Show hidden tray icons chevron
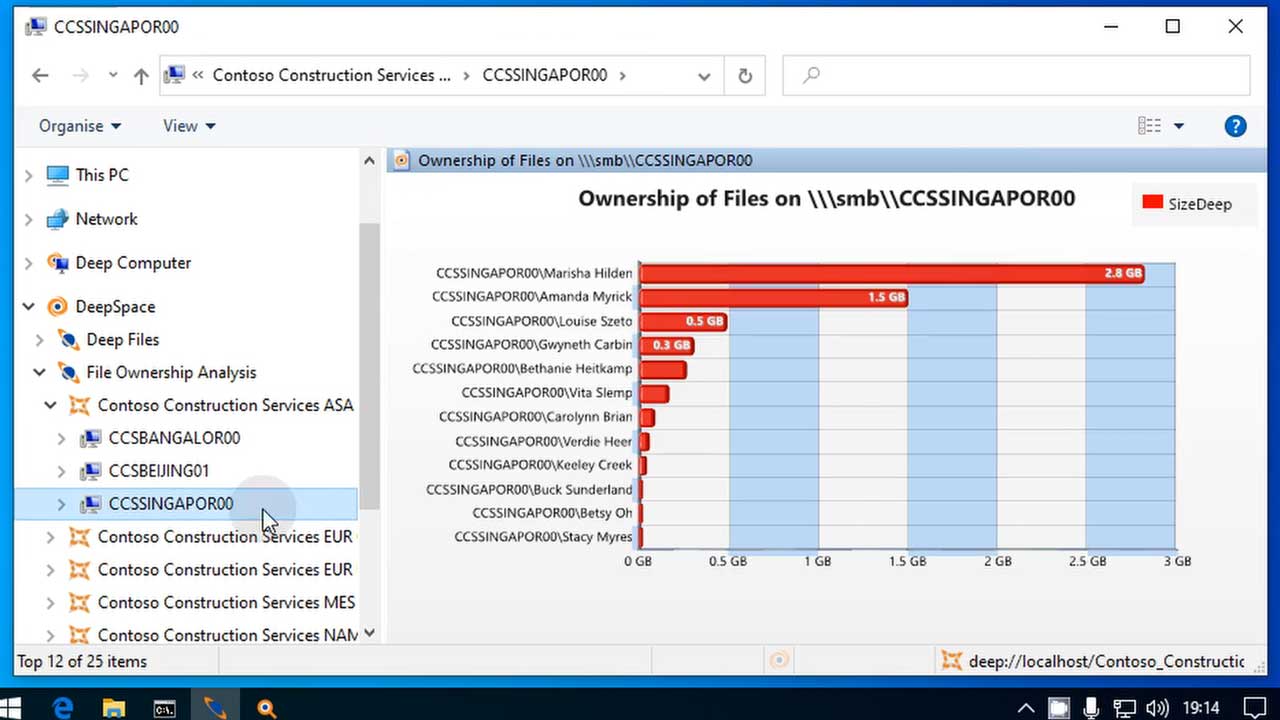The height and width of the screenshot is (720, 1280). [x=1026, y=708]
